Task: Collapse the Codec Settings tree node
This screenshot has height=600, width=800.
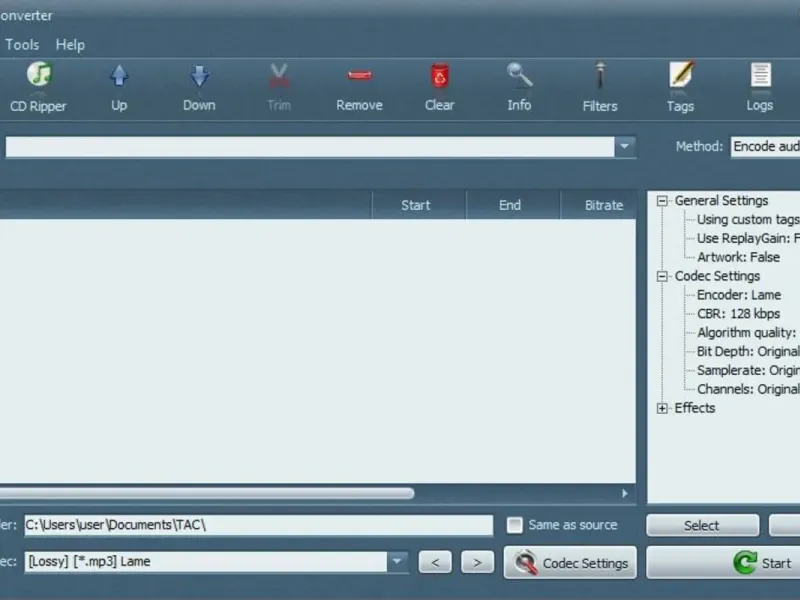Action: click(662, 277)
